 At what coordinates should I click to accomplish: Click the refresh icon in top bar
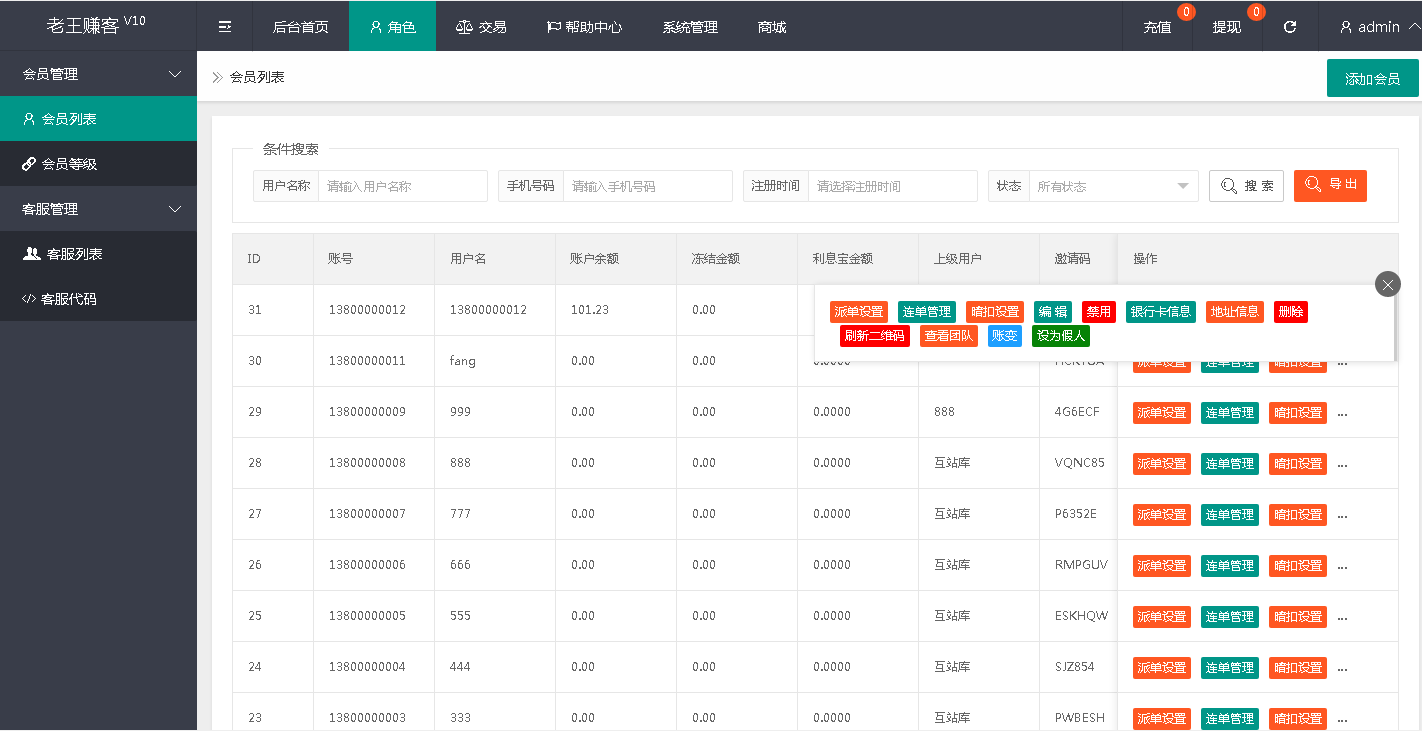click(x=1290, y=27)
